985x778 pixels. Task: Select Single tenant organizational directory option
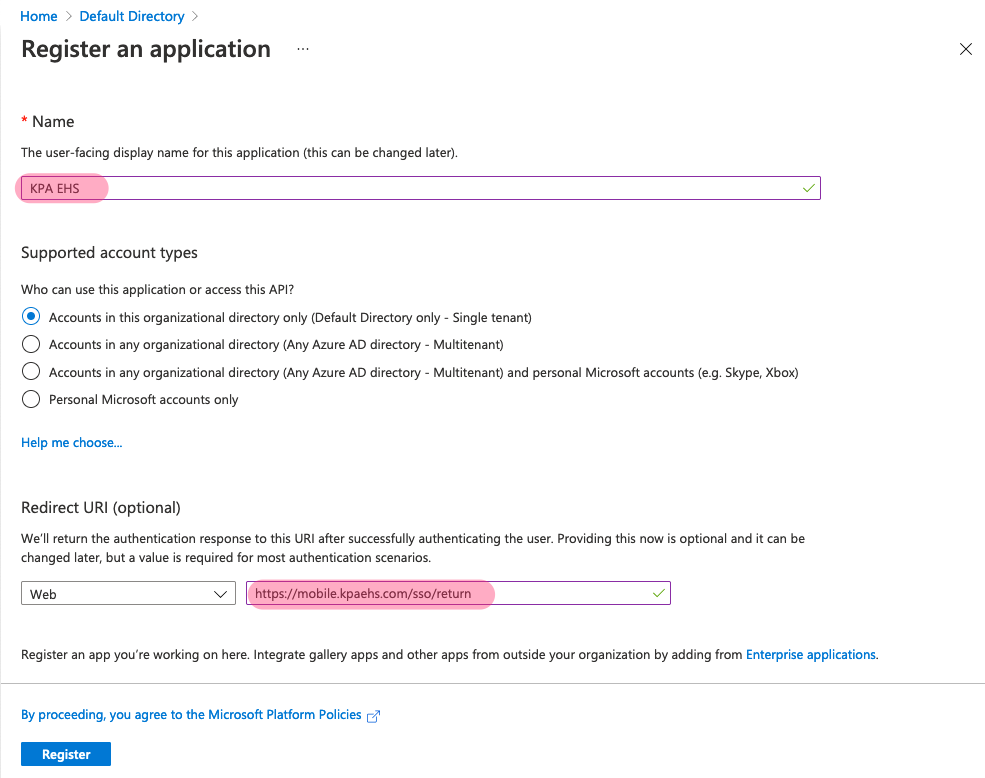tap(31, 317)
